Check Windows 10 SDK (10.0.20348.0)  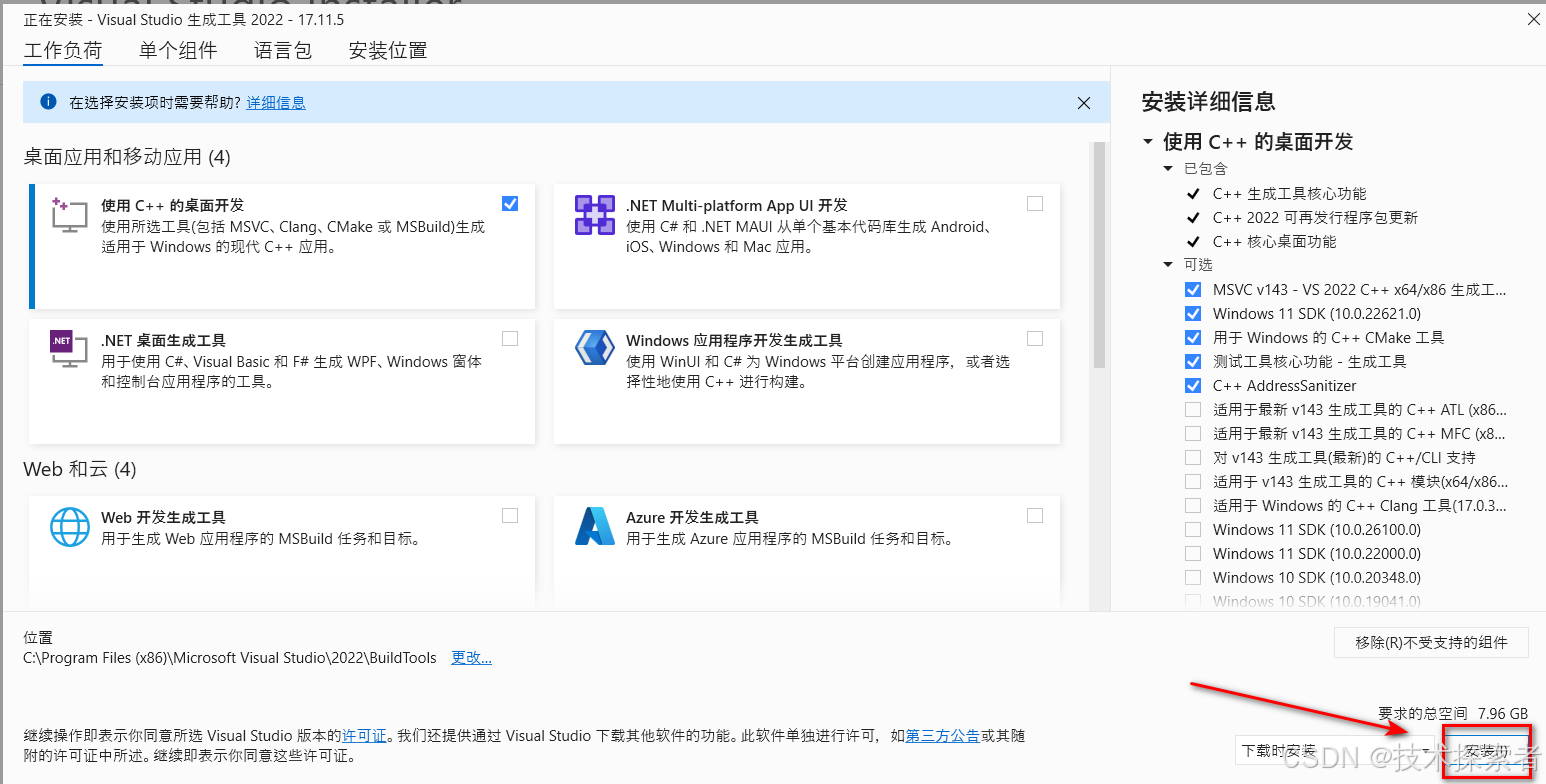tap(1193, 577)
